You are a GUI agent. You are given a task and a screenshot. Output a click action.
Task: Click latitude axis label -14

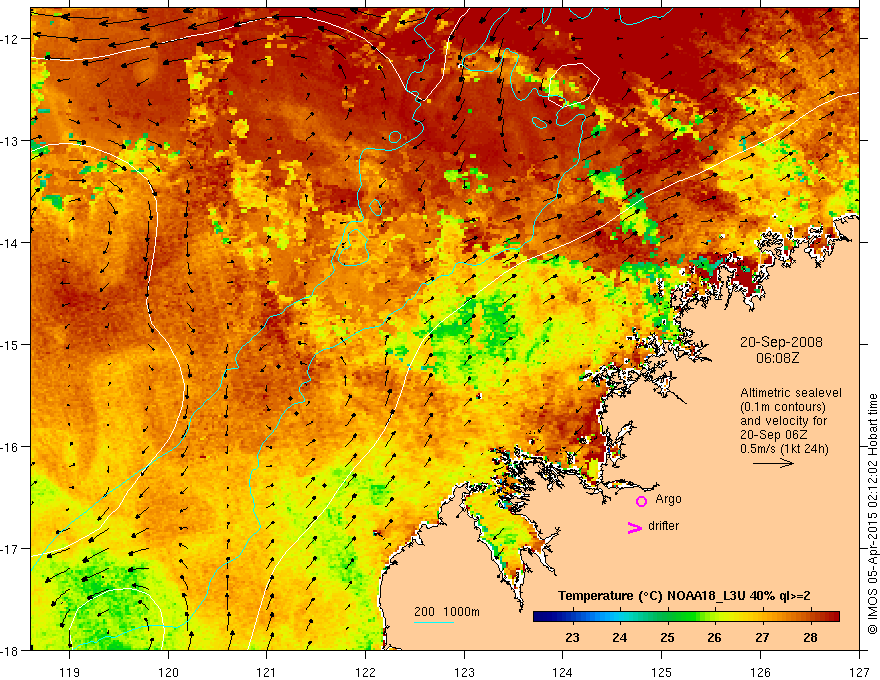point(10,243)
